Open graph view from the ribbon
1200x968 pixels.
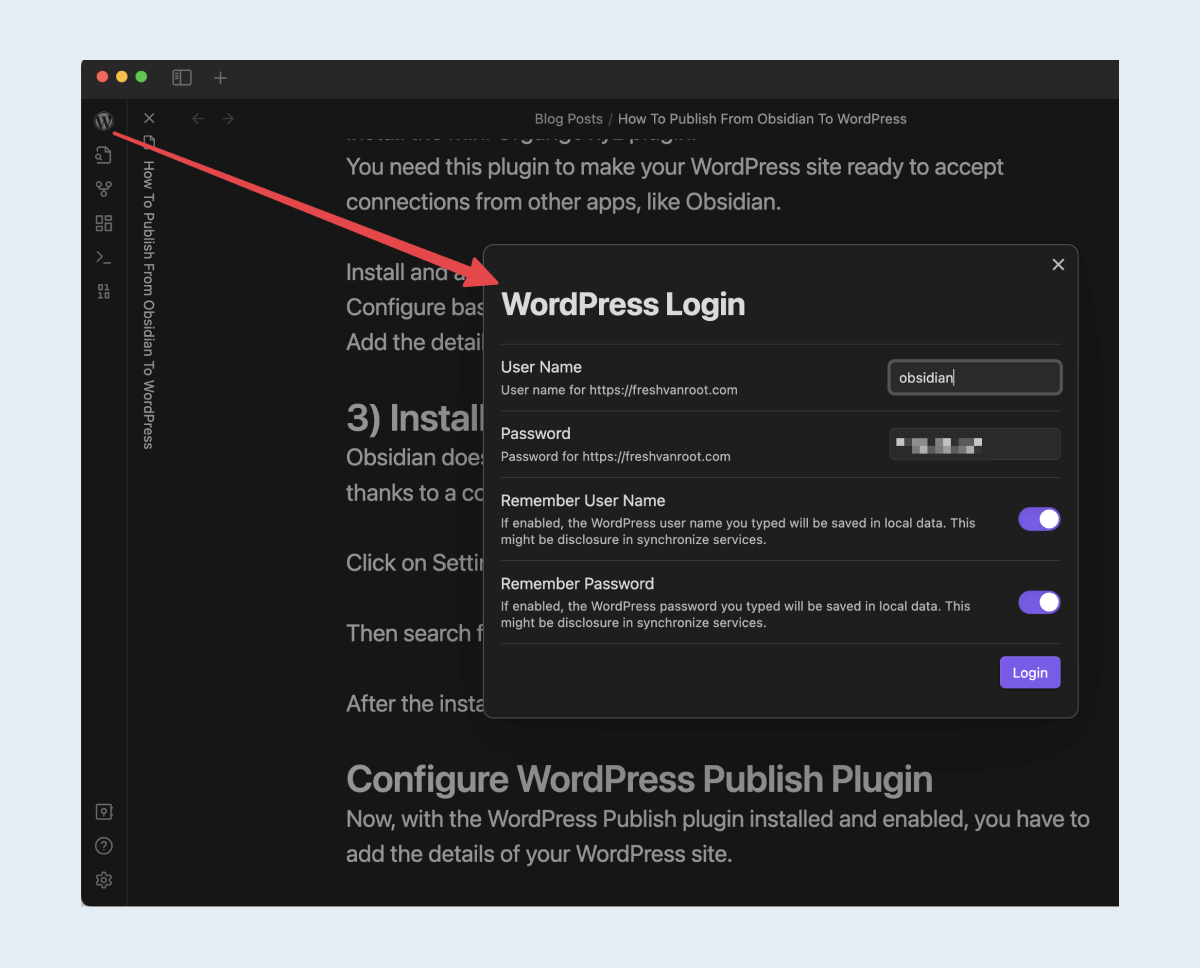(104, 189)
